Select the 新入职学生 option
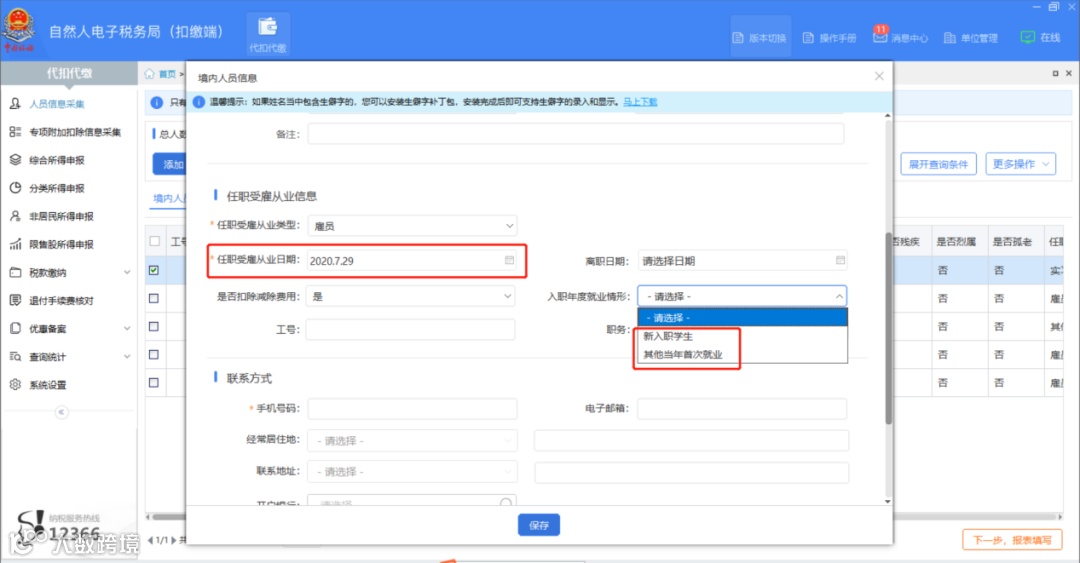 coord(742,336)
